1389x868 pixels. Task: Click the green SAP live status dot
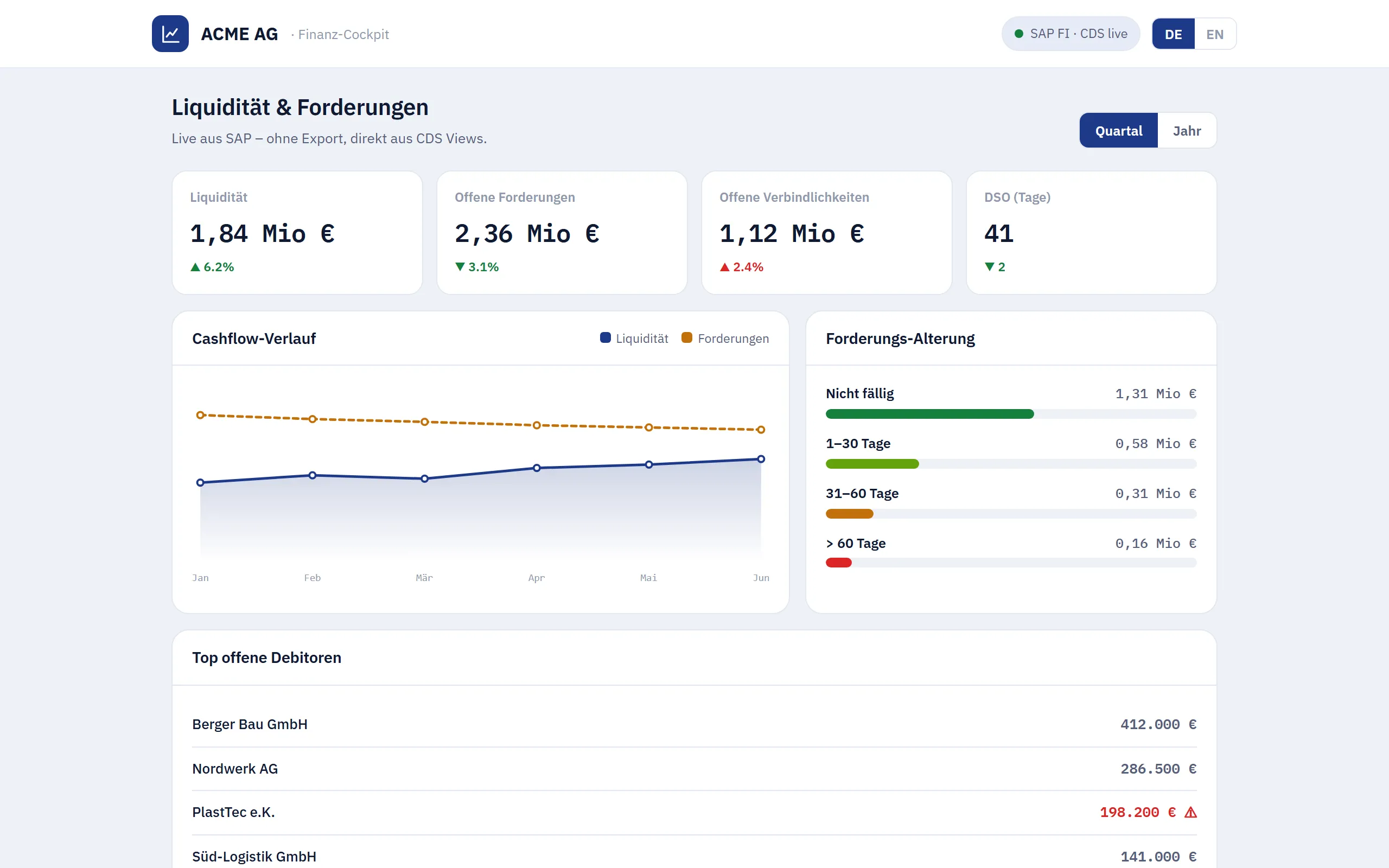pos(1019,34)
